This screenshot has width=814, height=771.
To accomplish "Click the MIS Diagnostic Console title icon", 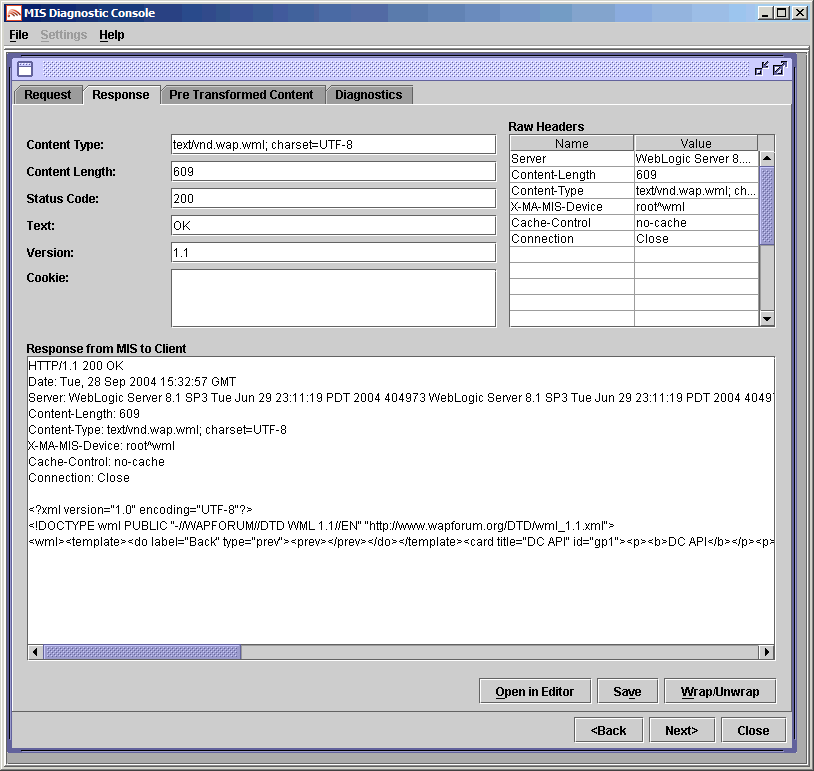I will pos(13,13).
